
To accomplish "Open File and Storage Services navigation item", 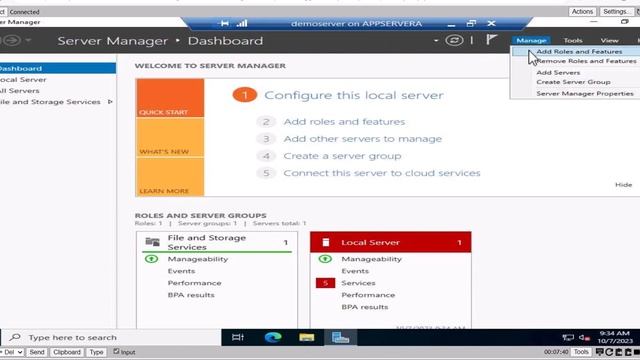I will [x=50, y=102].
